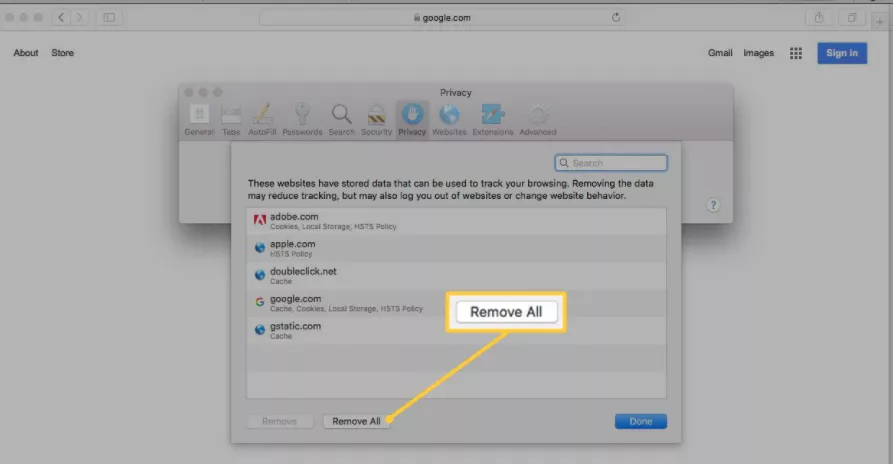Click the Google favicon in the list
The width and height of the screenshot is (893, 464).
260,302
